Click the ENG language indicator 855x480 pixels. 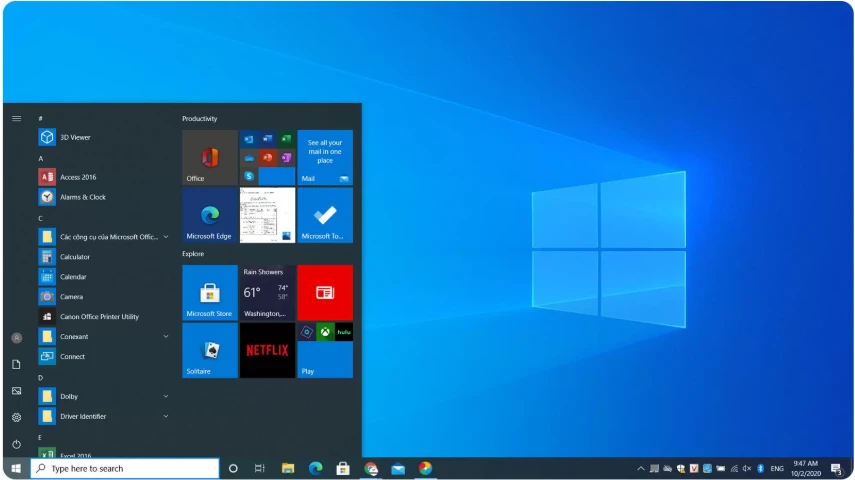[777, 469]
